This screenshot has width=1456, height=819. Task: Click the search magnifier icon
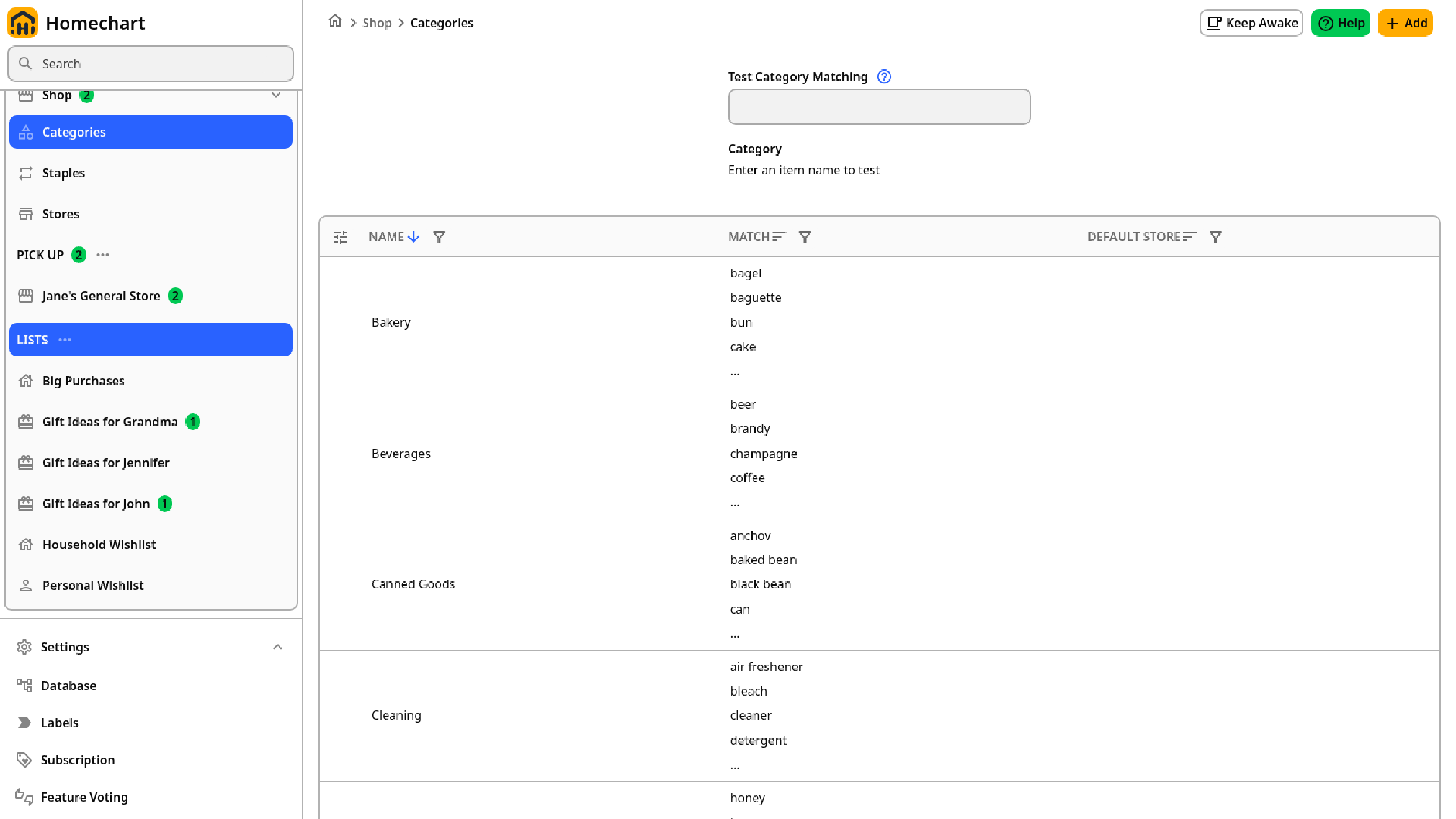tap(25, 64)
